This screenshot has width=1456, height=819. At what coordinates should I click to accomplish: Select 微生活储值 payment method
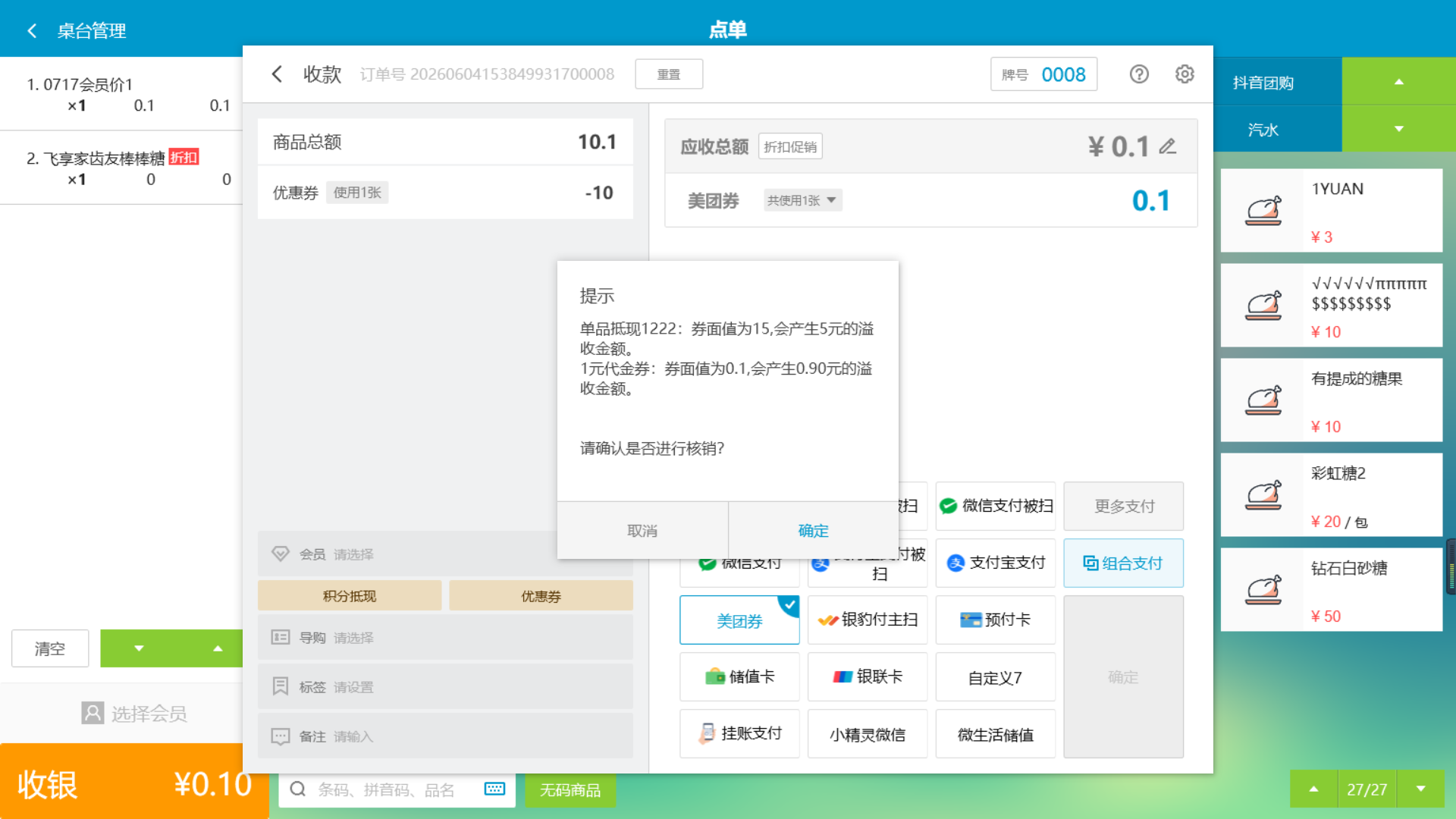(x=995, y=733)
